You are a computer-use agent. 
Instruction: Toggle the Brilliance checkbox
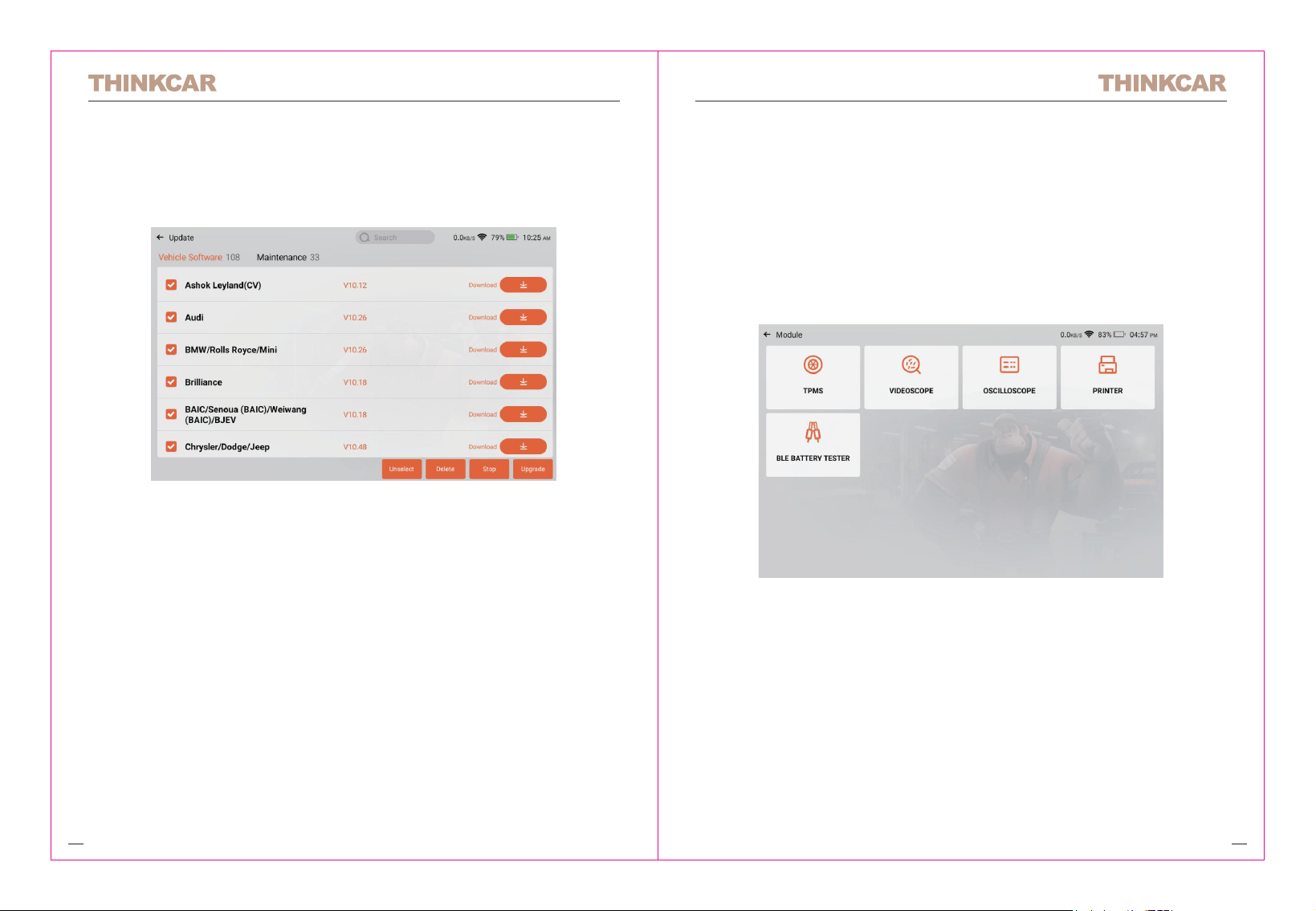pyautogui.click(x=171, y=382)
